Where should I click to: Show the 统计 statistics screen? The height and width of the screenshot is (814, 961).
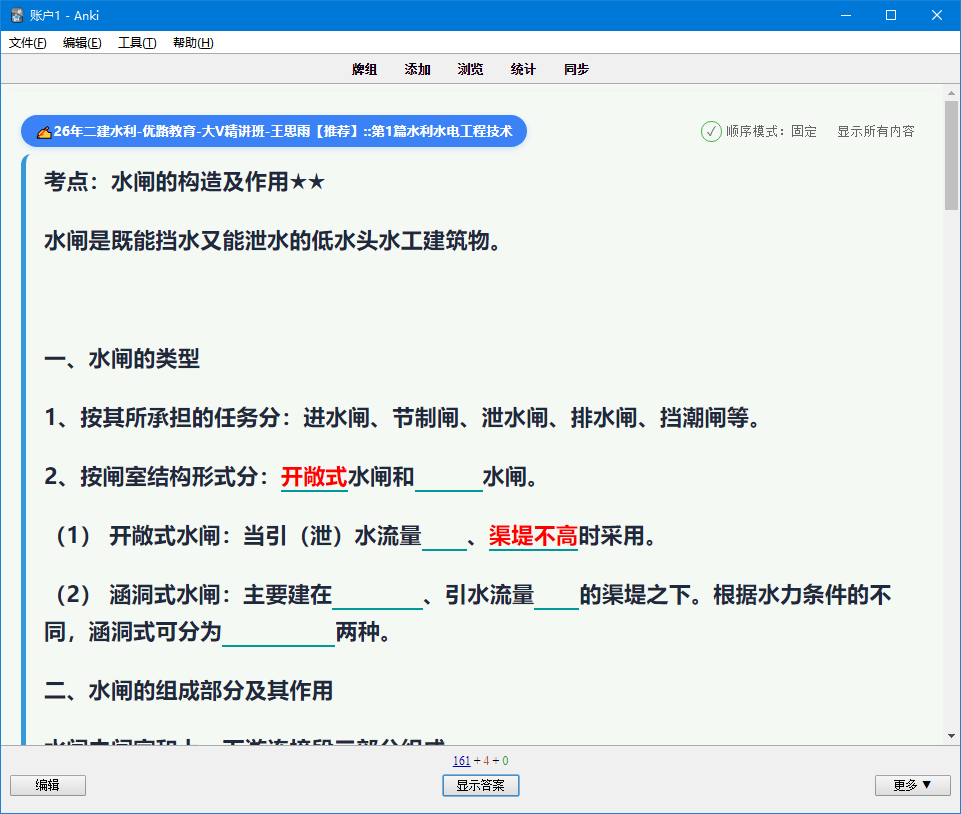coord(523,69)
